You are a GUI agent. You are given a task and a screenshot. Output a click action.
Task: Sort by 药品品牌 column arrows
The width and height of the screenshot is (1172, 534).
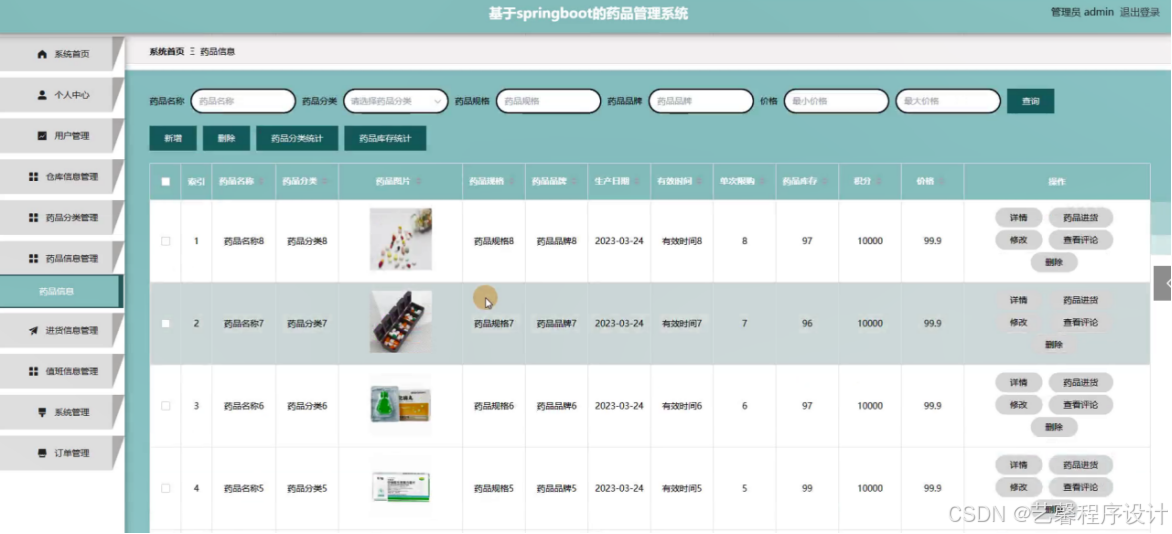(574, 182)
